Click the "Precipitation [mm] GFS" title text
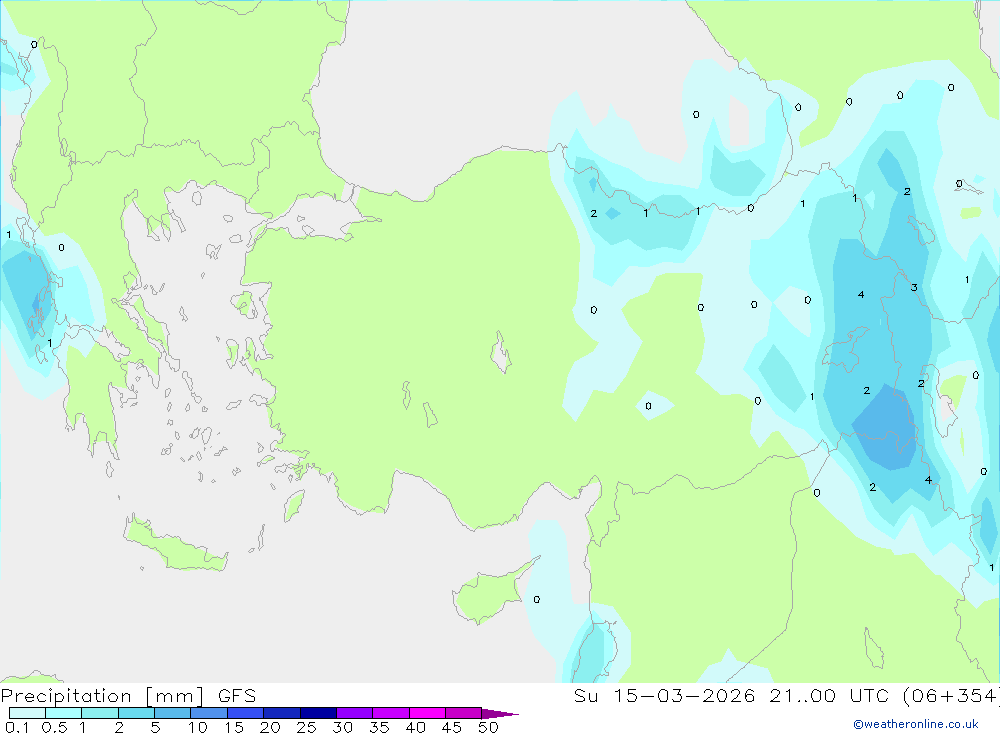This screenshot has height=733, width=1000. [128, 696]
